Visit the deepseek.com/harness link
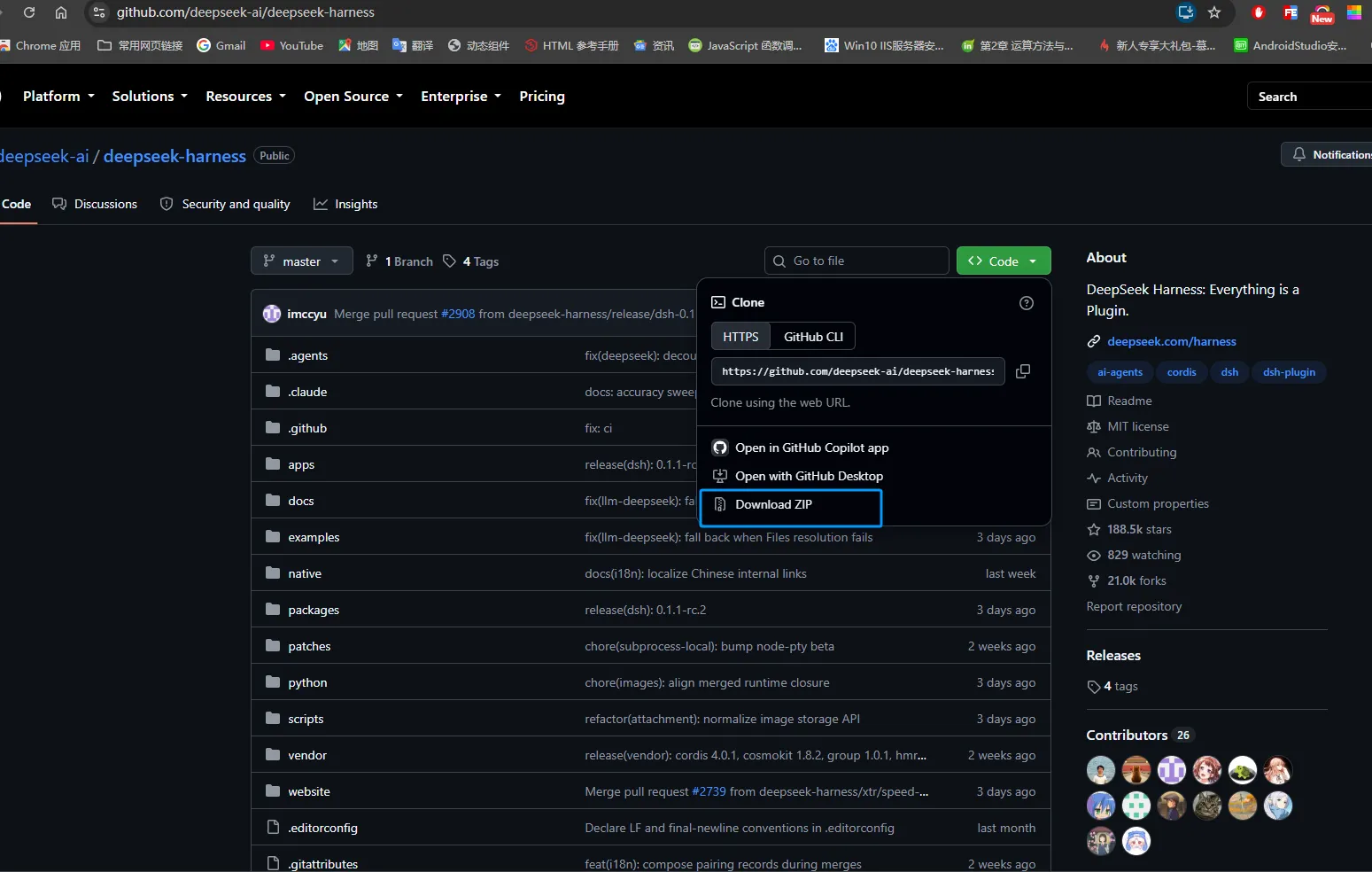1372x872 pixels. pos(1172,341)
